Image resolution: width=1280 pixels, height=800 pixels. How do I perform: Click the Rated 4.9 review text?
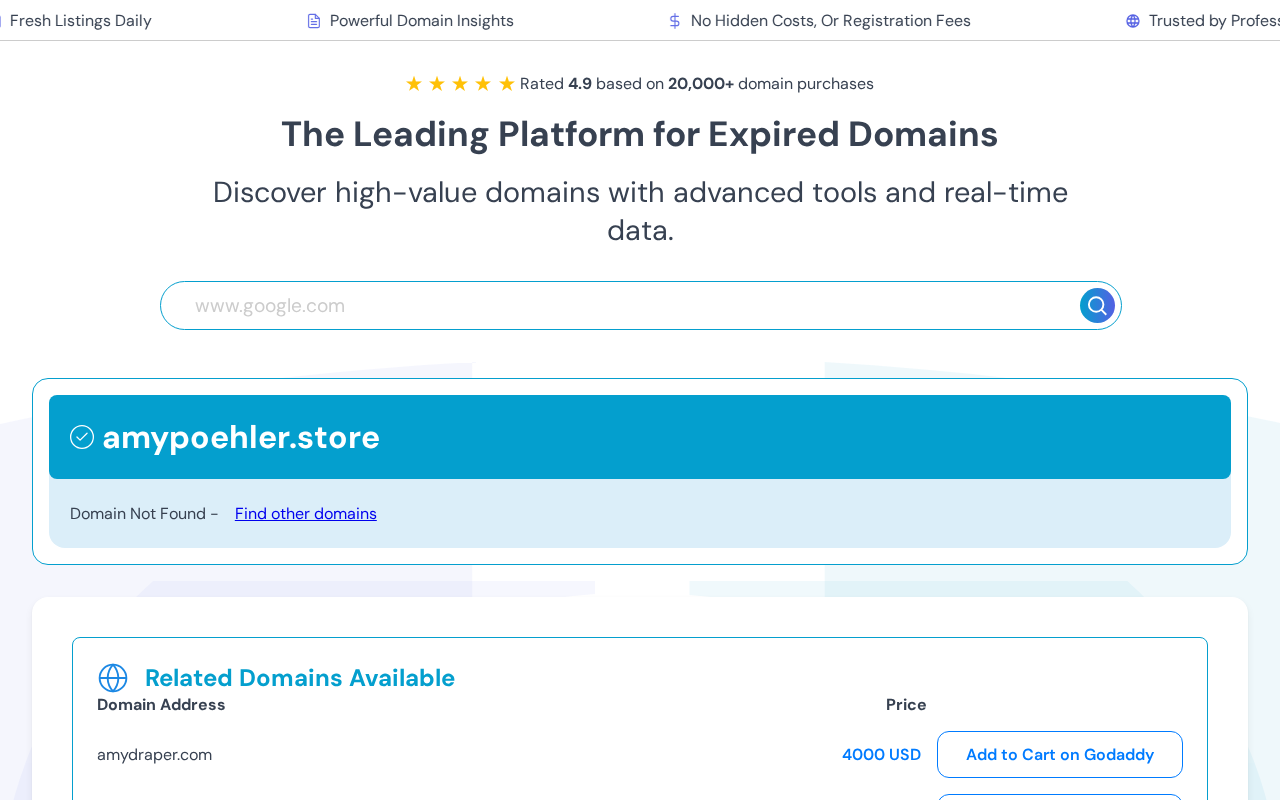697,84
